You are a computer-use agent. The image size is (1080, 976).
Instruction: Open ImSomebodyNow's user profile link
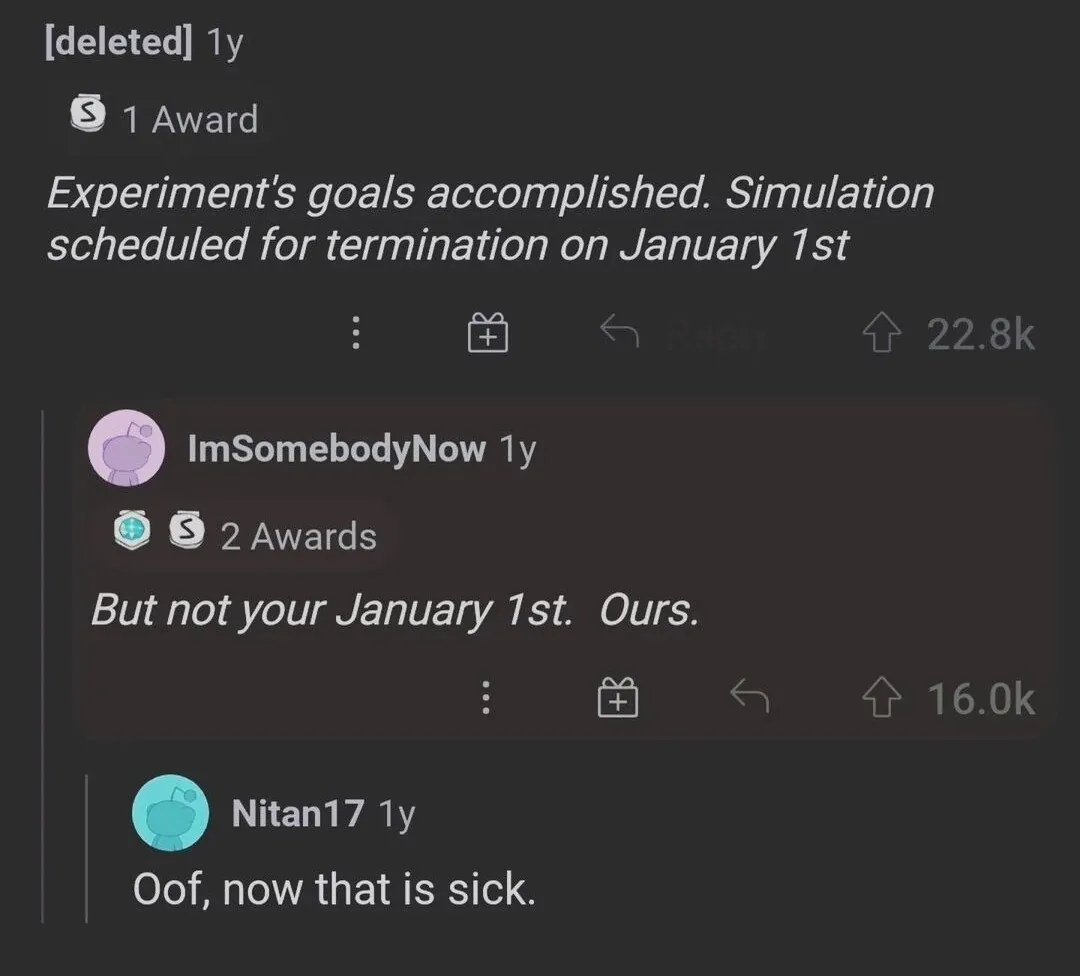click(336, 449)
